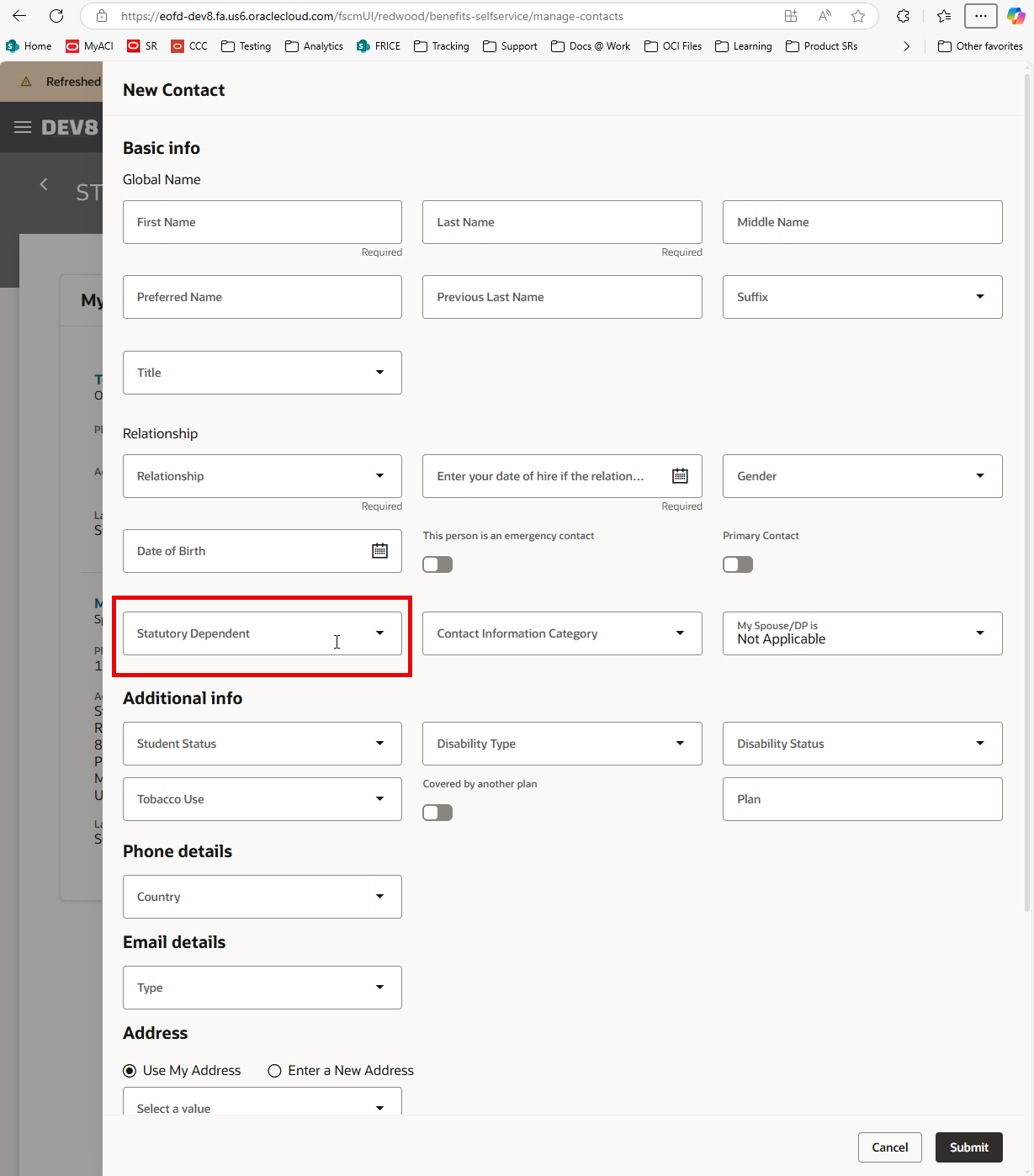Open the Statutory Dependent dropdown
This screenshot has height=1176, width=1034.
[262, 633]
